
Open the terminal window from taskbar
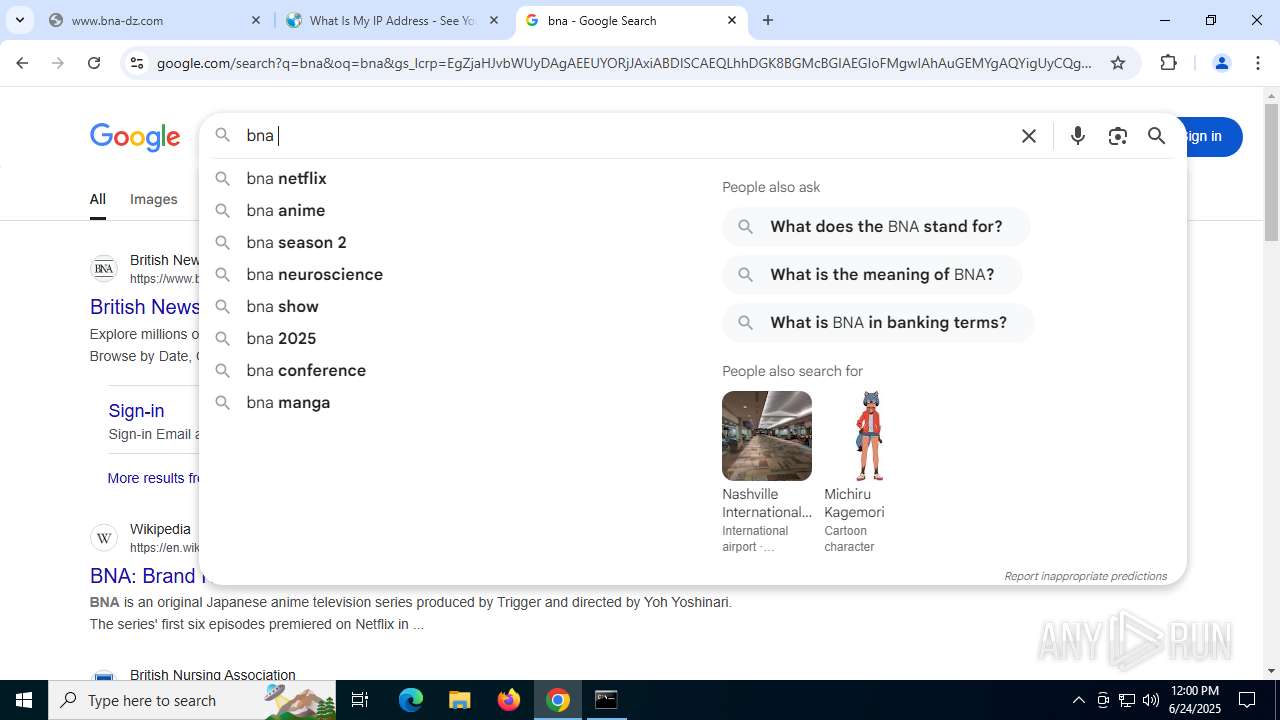click(x=606, y=700)
